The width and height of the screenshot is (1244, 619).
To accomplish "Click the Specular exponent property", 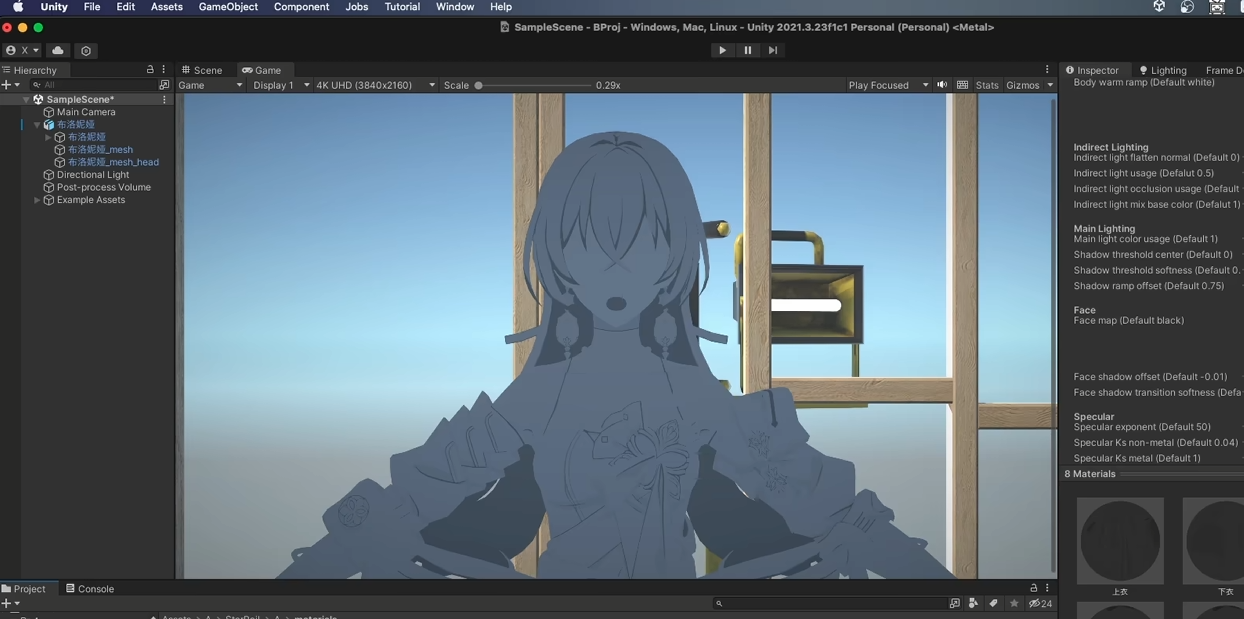I will [1142, 427].
